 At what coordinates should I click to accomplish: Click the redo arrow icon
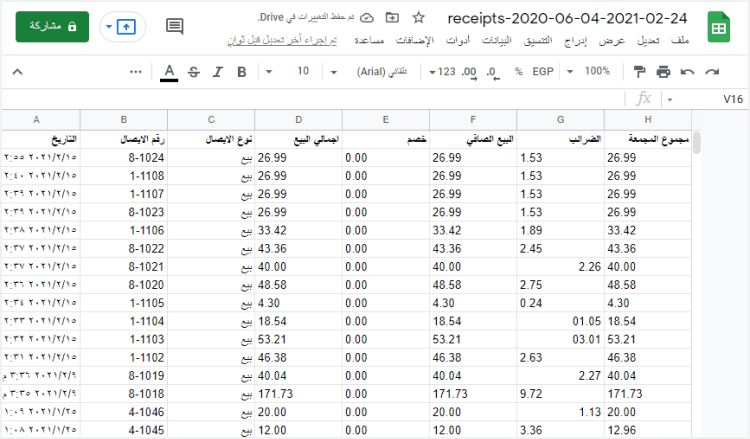pyautogui.click(x=712, y=72)
